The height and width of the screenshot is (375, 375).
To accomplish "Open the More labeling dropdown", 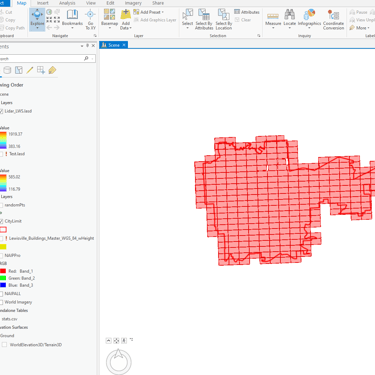I will (360, 28).
